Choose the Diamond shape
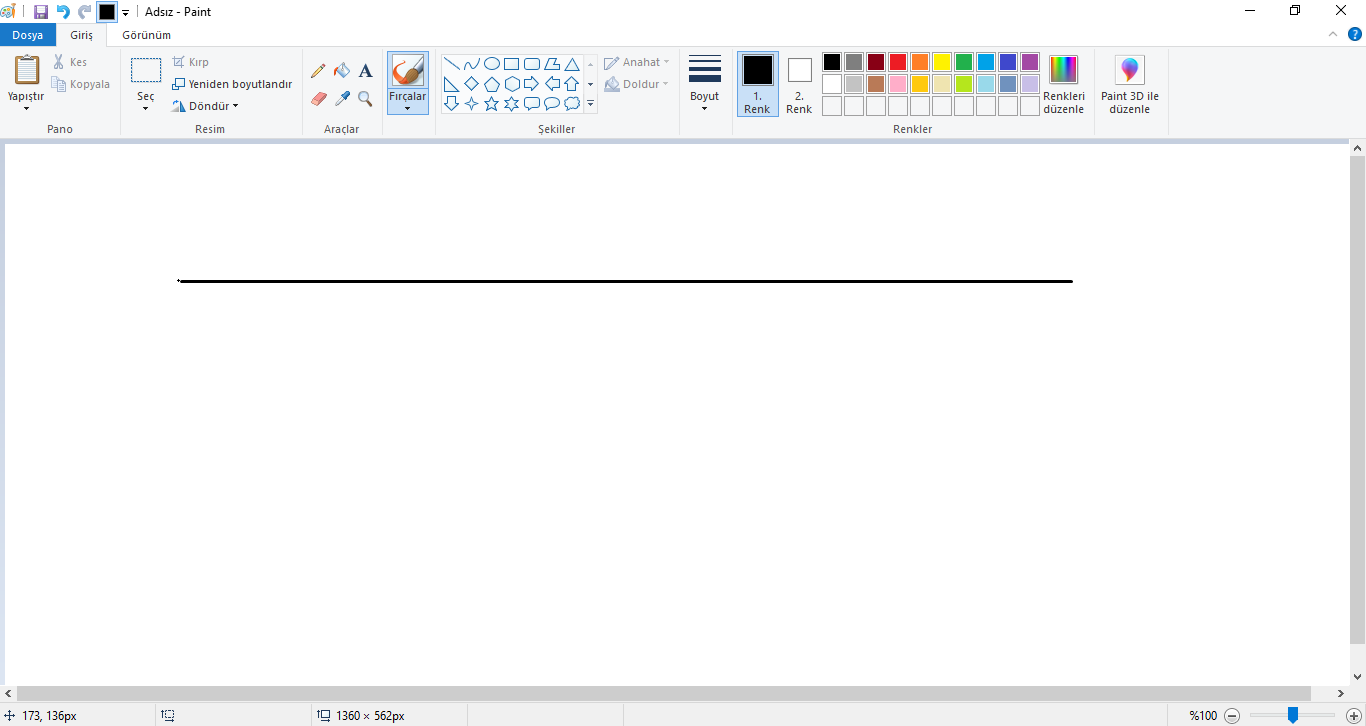This screenshot has width=1366, height=726. (472, 84)
